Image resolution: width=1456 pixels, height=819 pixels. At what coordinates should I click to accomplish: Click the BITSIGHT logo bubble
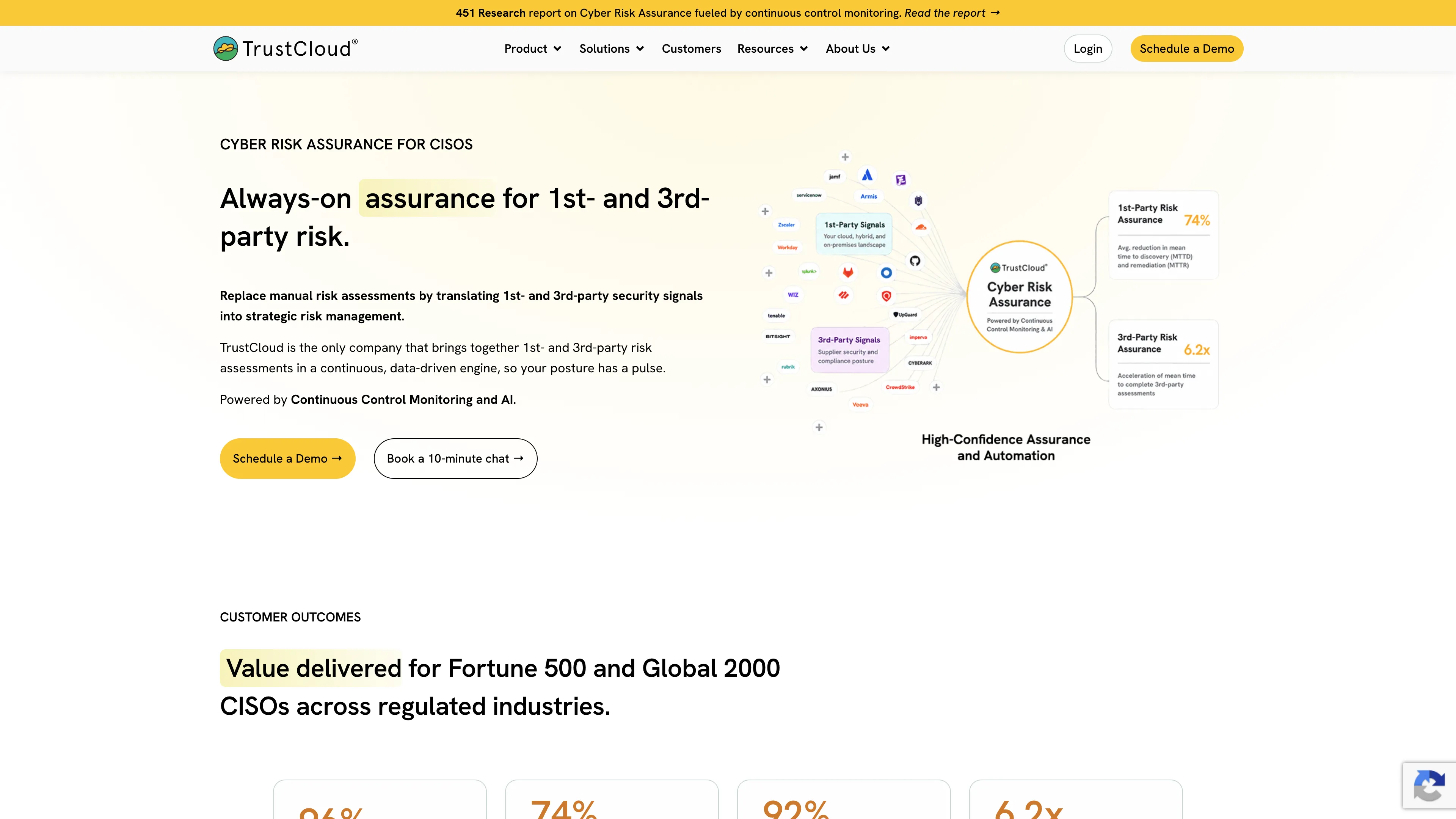(x=778, y=336)
